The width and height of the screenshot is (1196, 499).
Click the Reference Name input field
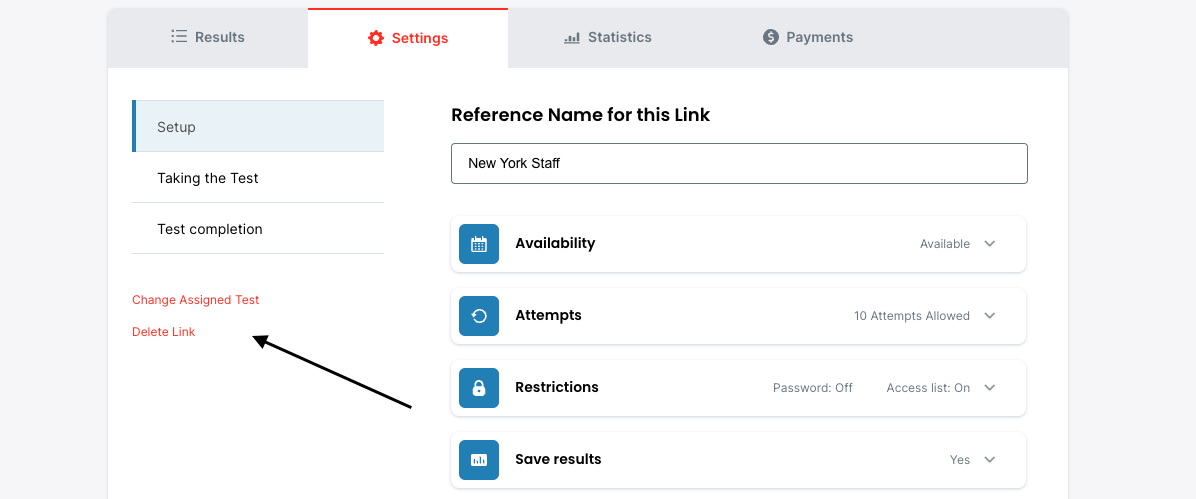coord(739,163)
